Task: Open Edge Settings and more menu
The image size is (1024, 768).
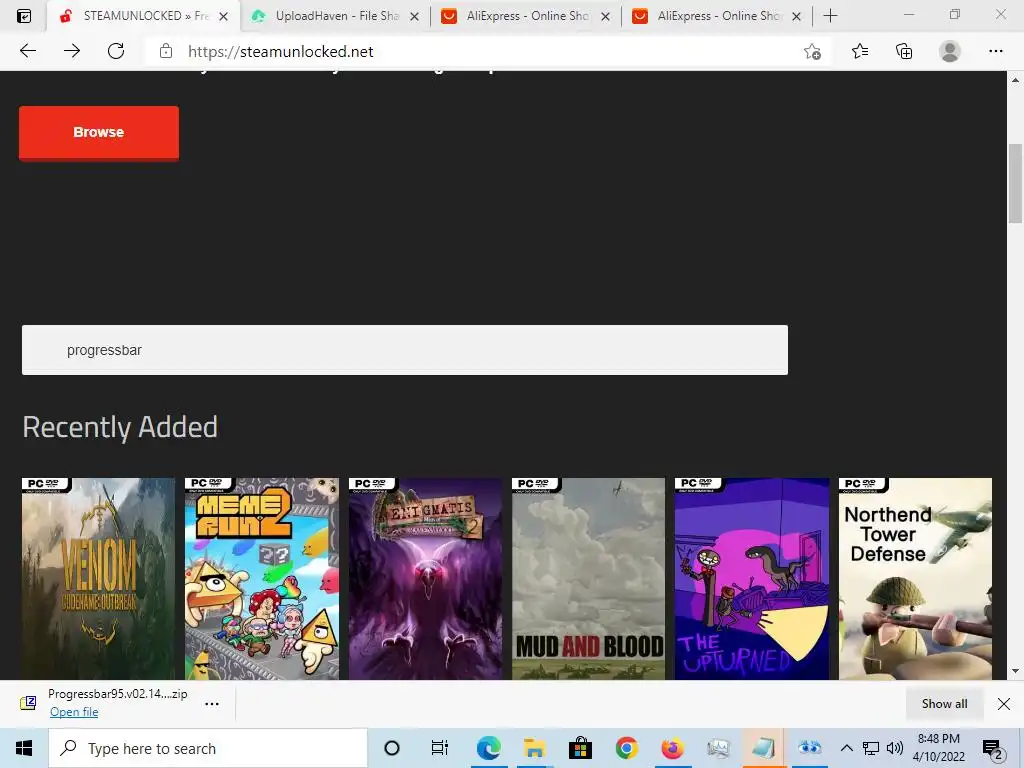Action: (995, 51)
